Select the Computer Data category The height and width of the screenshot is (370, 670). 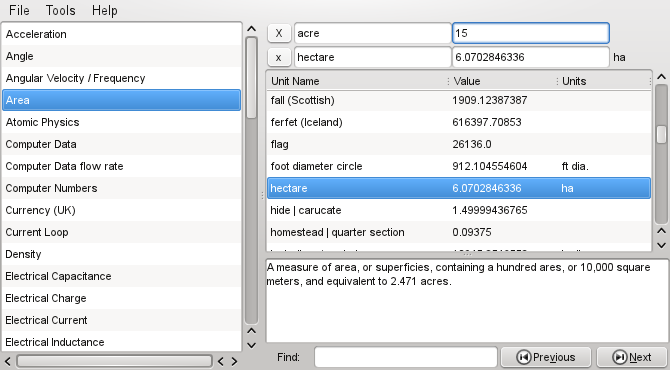[x=121, y=144]
